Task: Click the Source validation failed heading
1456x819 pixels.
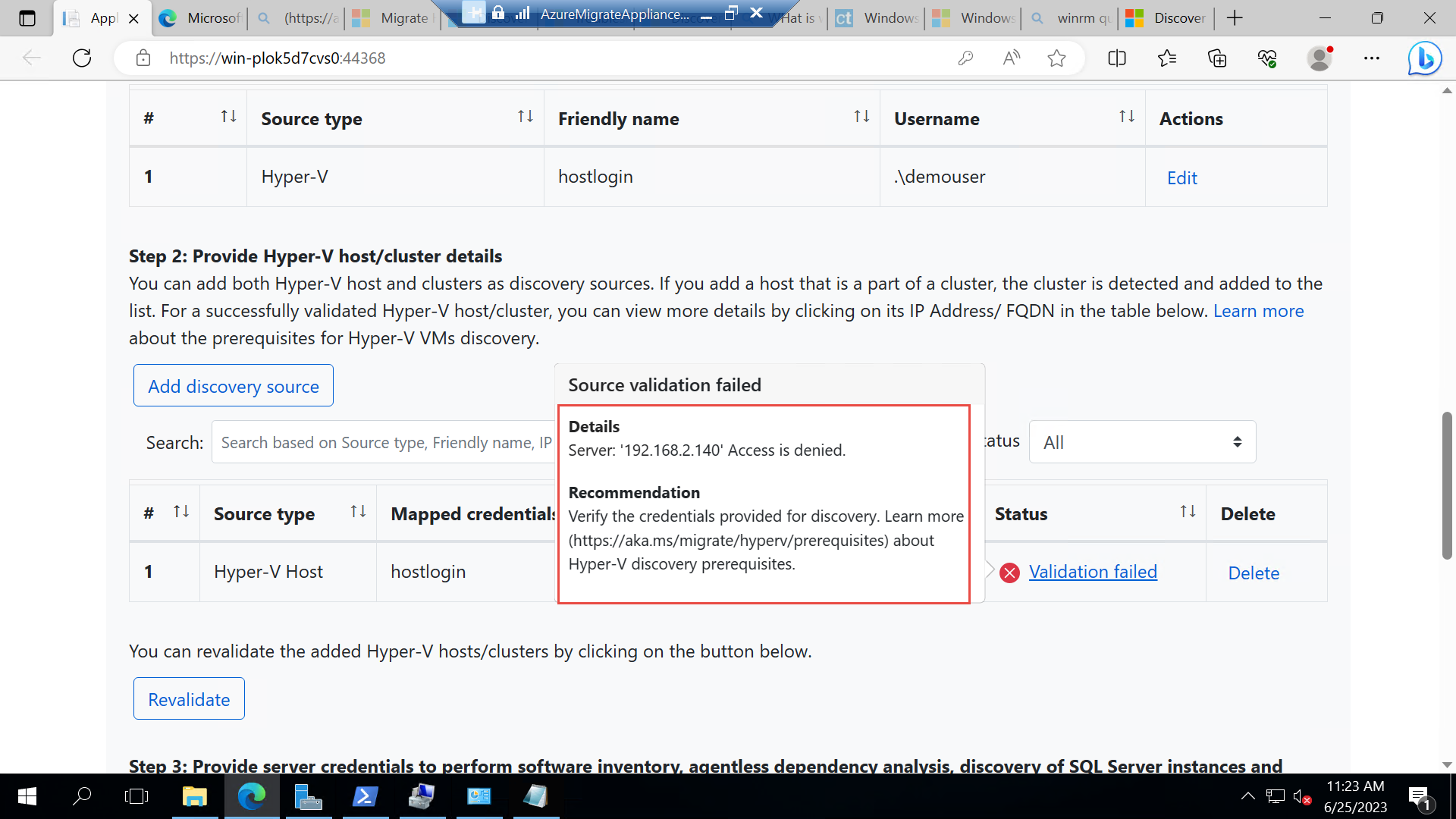Action: (x=664, y=385)
